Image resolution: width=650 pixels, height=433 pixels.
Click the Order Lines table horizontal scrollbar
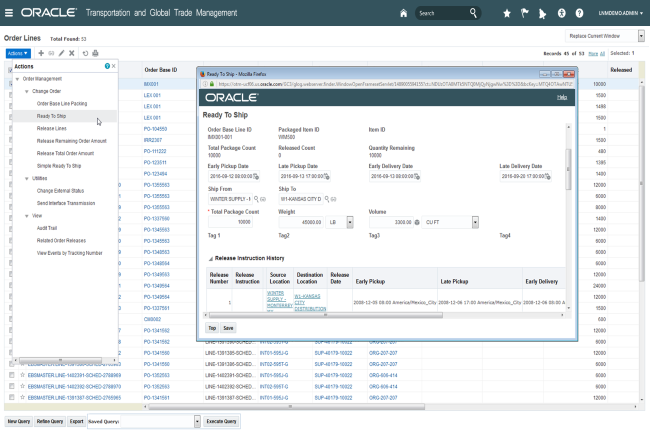tap(286, 406)
